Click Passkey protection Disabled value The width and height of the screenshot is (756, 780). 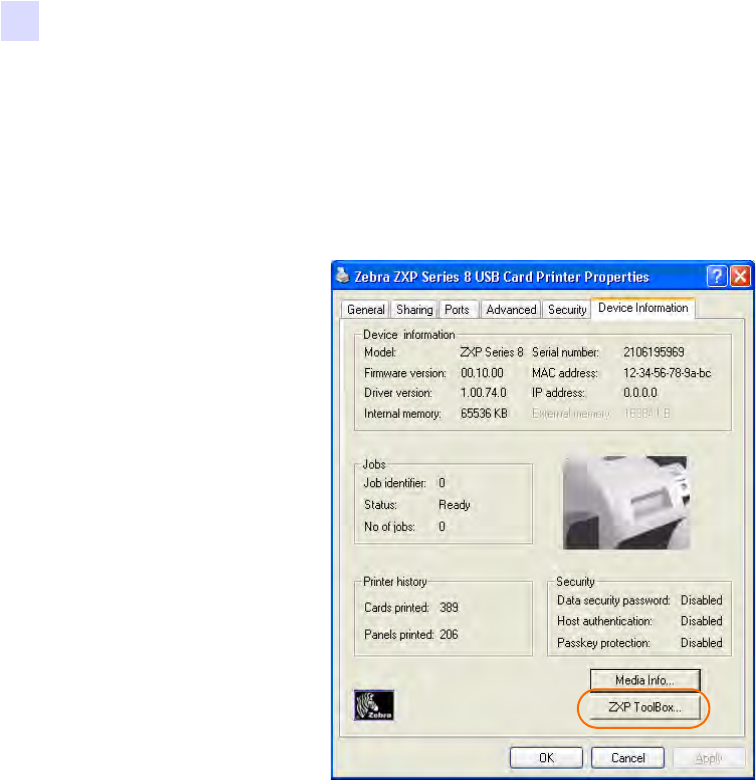coord(701,643)
